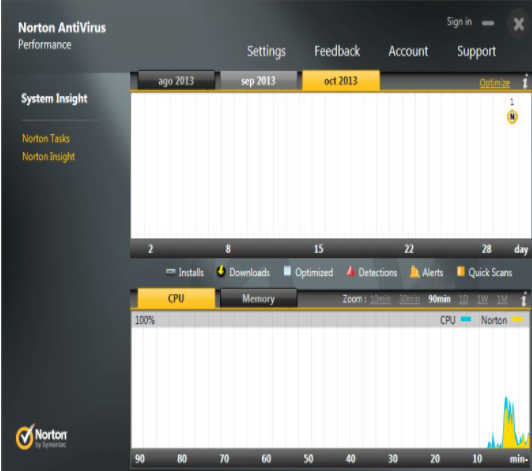The width and height of the screenshot is (532, 471).
Task: Click the Optimized legend icon
Action: pyautogui.click(x=287, y=271)
